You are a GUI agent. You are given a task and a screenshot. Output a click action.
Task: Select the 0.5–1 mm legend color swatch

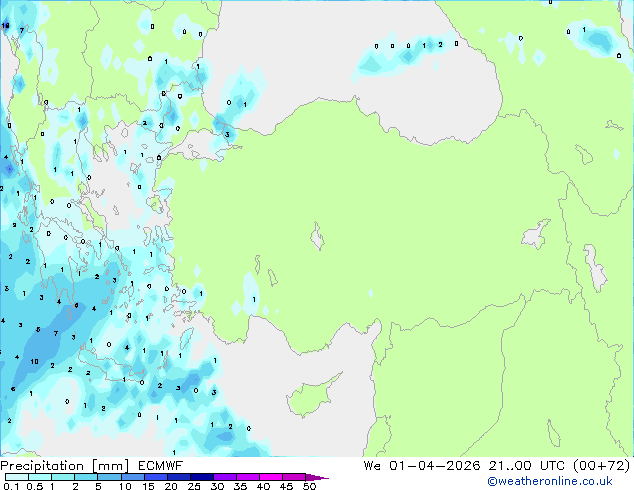(40, 477)
